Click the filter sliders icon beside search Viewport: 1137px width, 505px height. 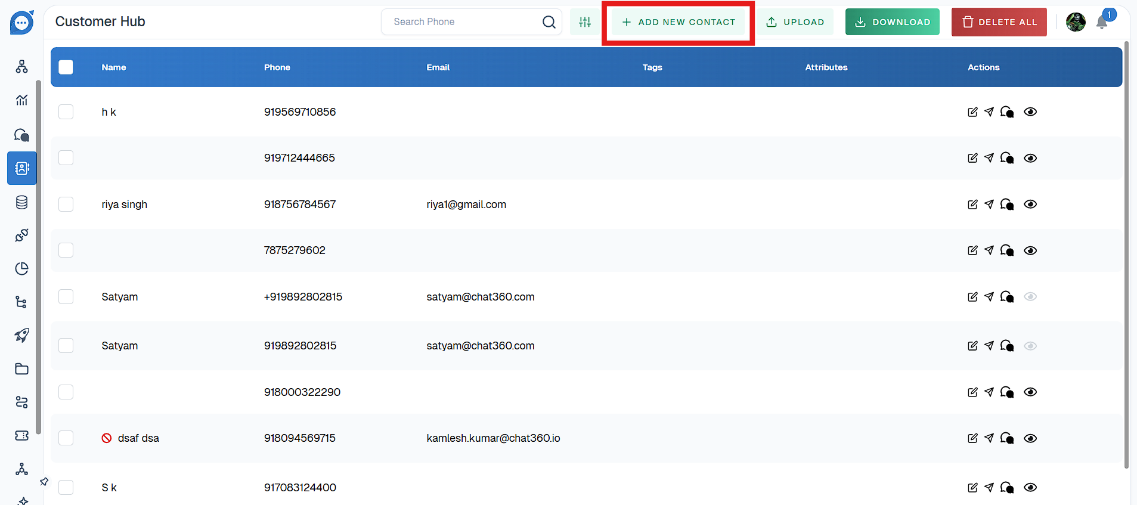[585, 22]
